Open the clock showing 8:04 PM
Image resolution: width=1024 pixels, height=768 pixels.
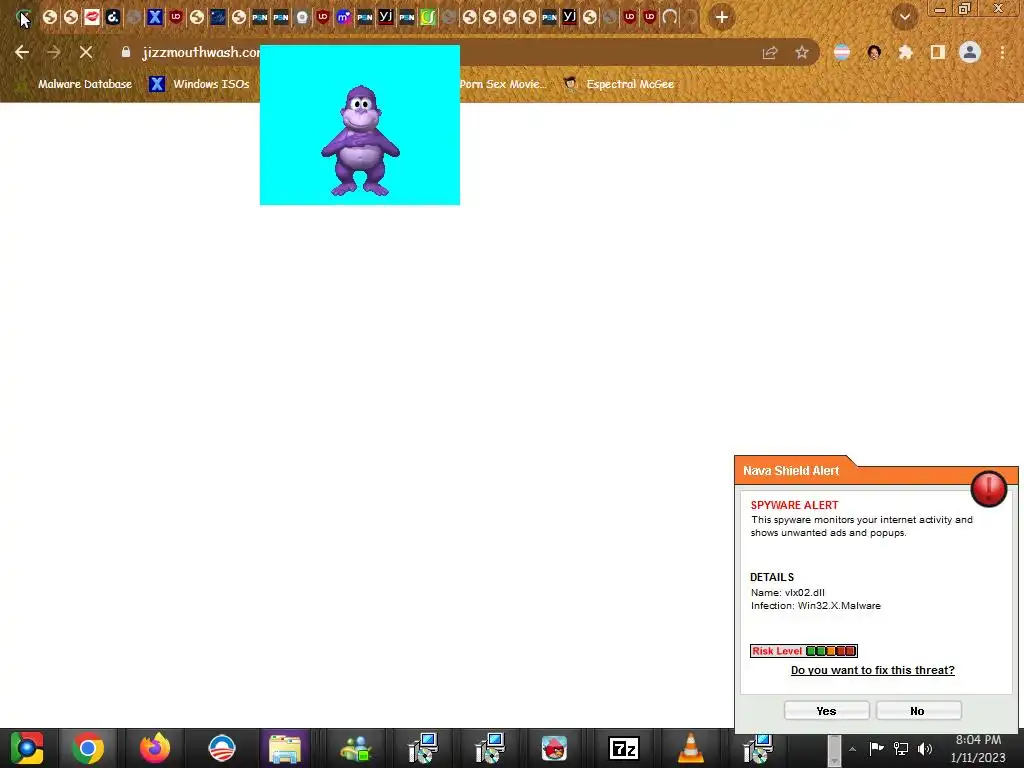coord(978,748)
